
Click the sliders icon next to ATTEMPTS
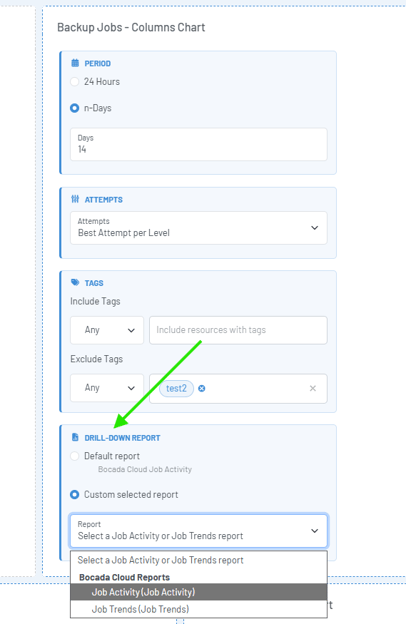[x=75, y=199]
